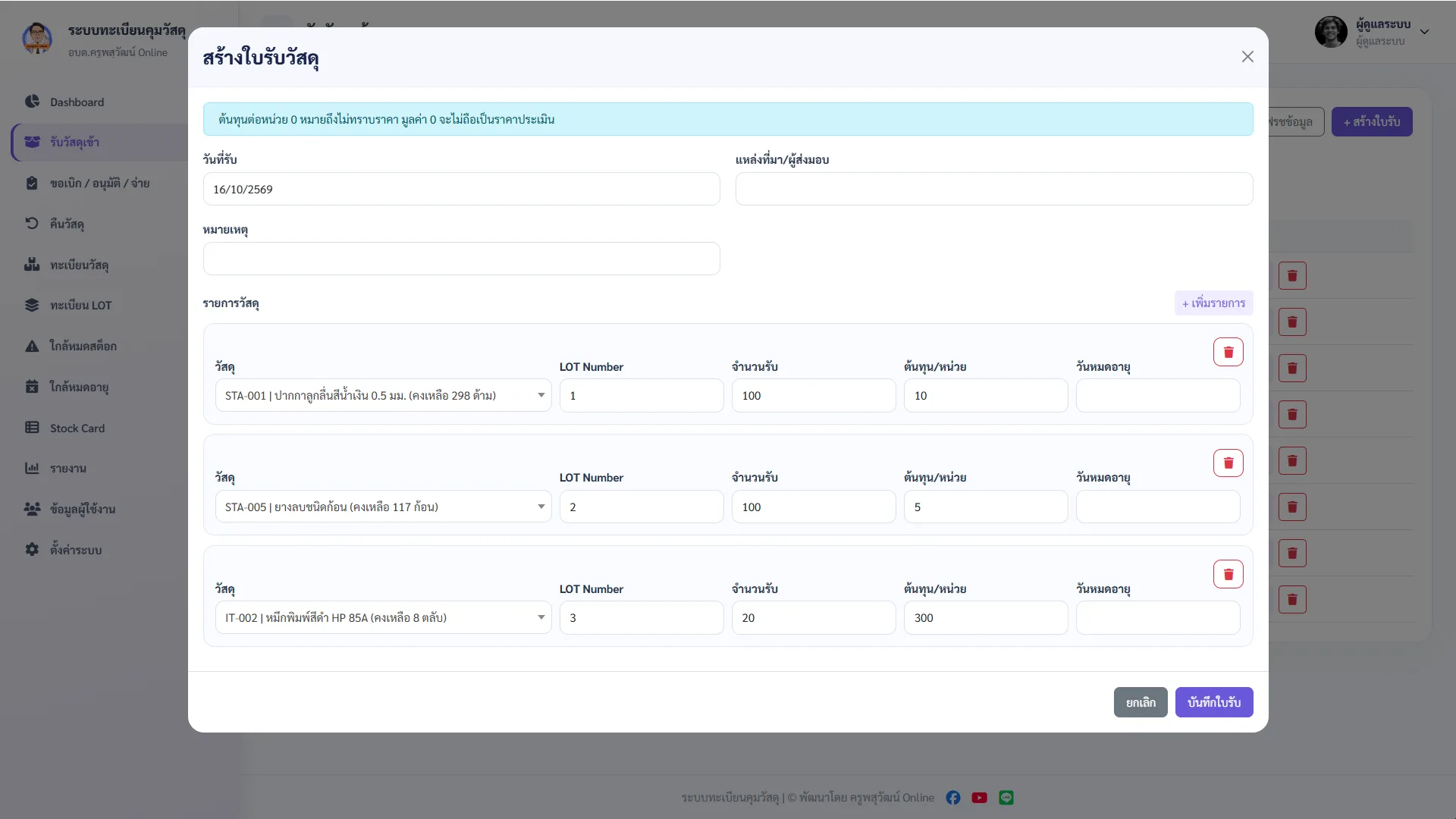Click LOT Number field with value 2
Viewport: 1456px width, 819px height.
[x=642, y=507]
